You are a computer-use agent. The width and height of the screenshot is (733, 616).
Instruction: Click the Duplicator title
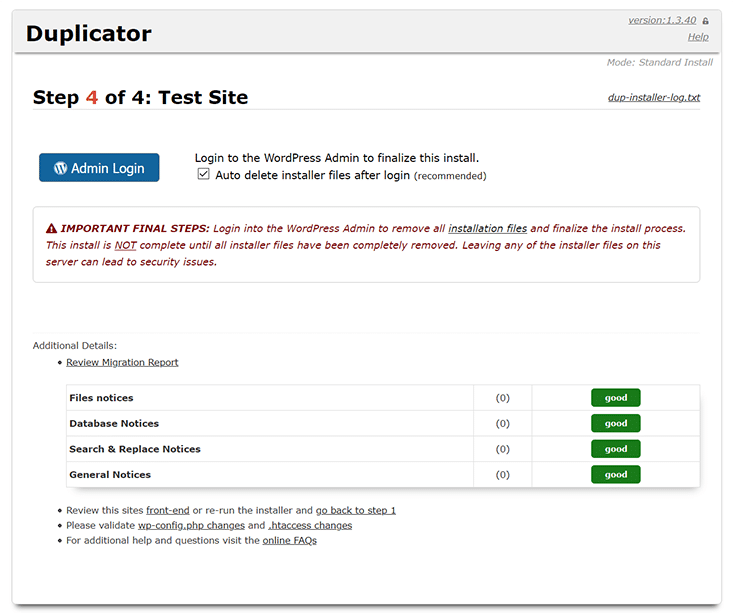pyautogui.click(x=89, y=33)
